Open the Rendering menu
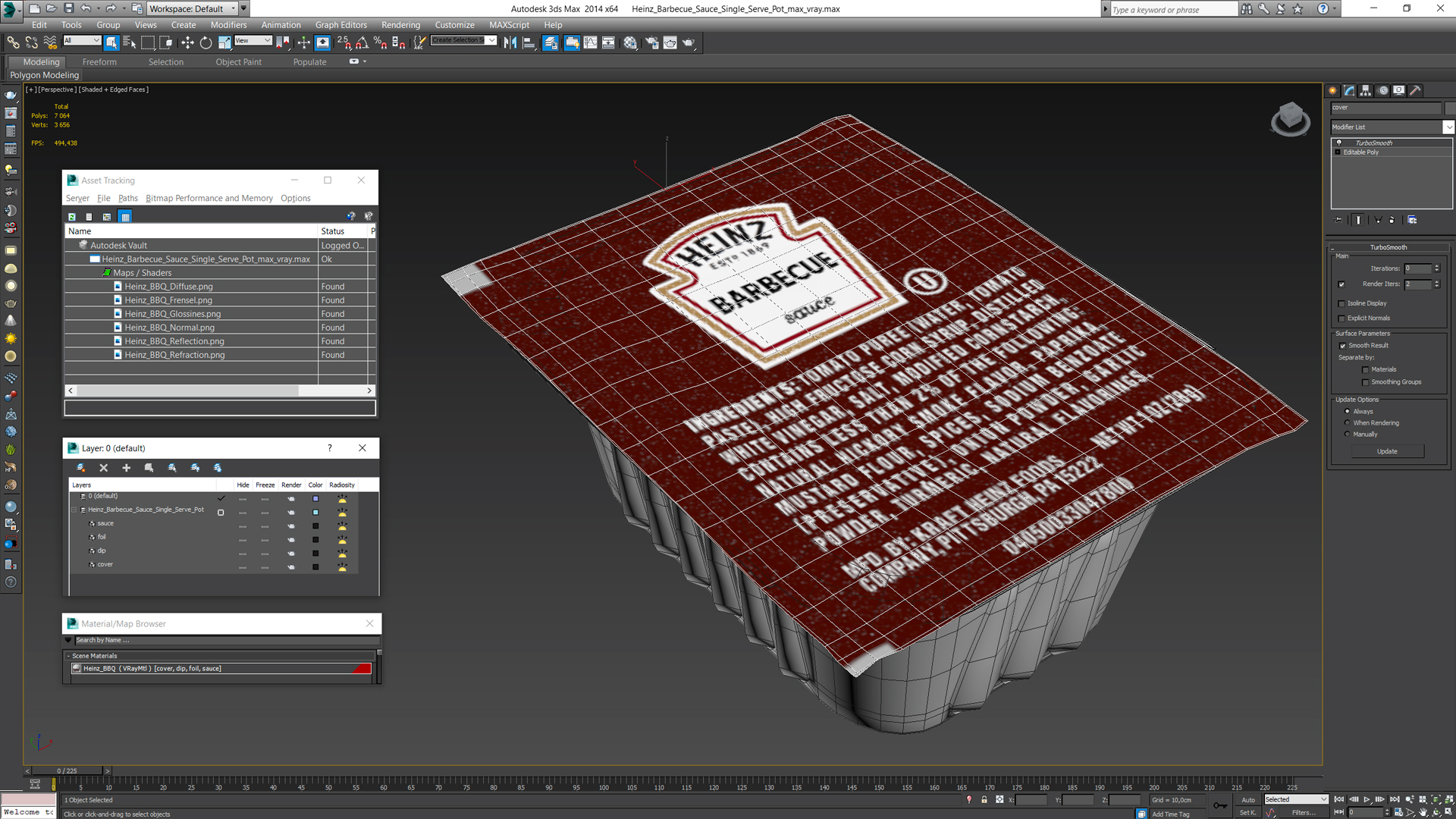Viewport: 1456px width, 819px height. [400, 25]
